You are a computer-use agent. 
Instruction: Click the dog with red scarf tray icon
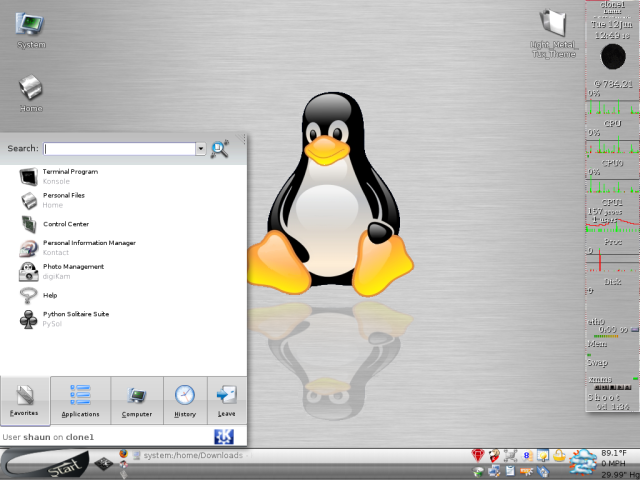point(494,455)
